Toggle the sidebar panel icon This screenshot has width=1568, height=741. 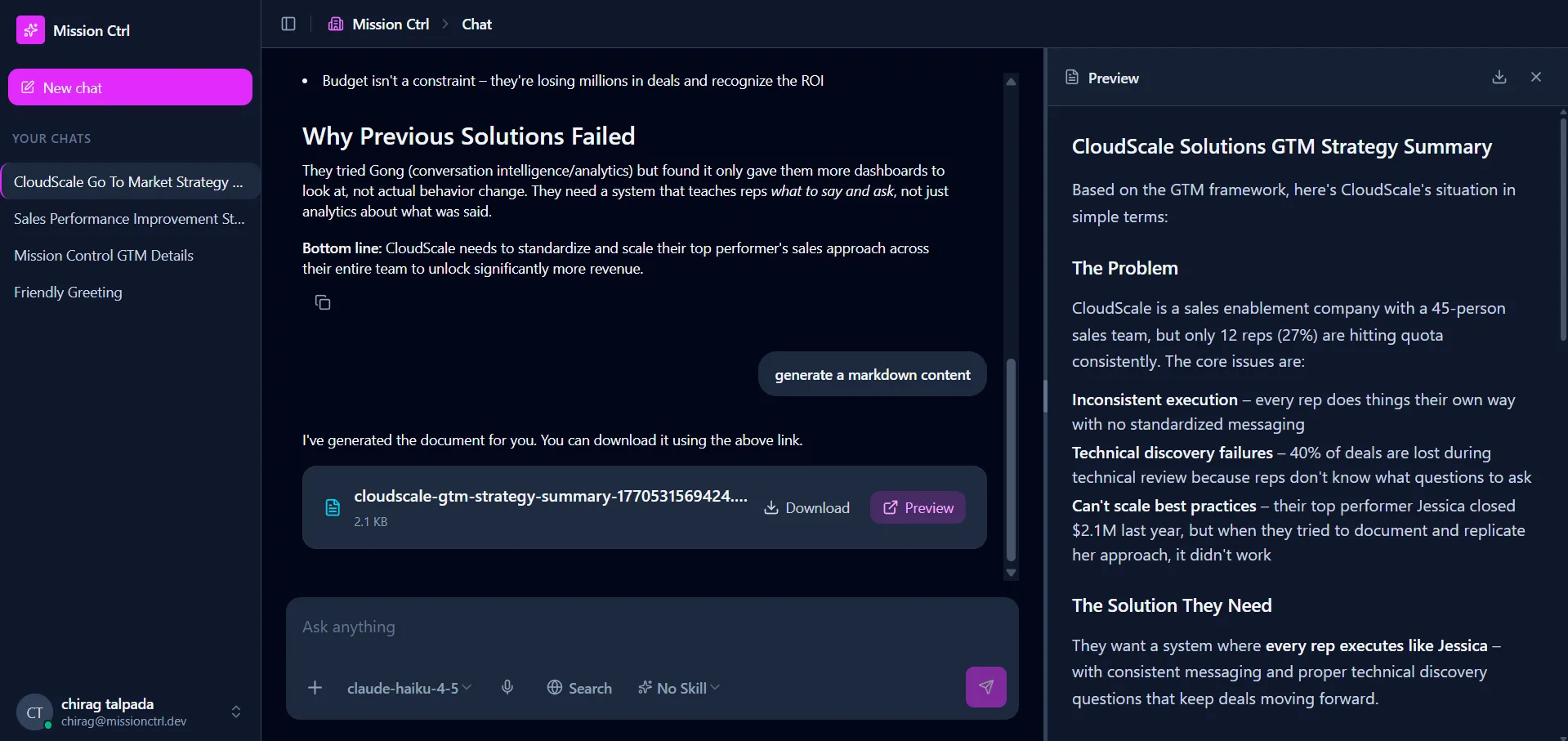click(288, 24)
